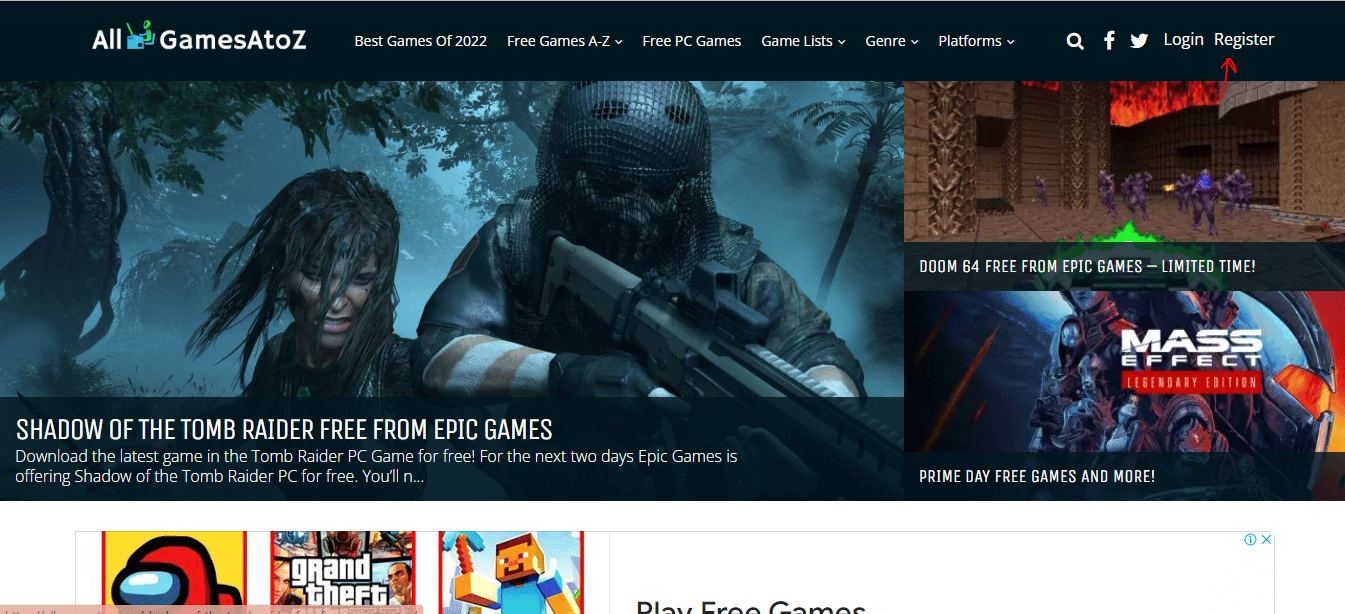Click the Tomb Raider article description text

click(x=376, y=466)
